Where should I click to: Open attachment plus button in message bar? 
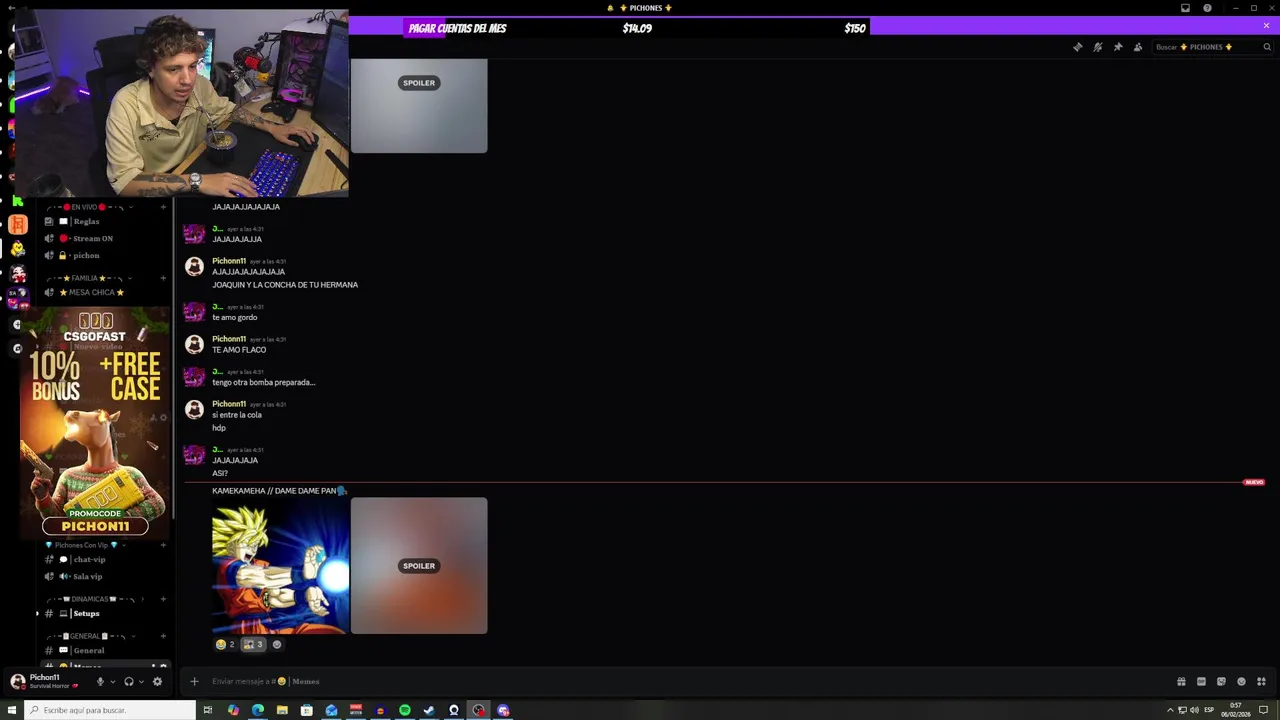pyautogui.click(x=194, y=682)
